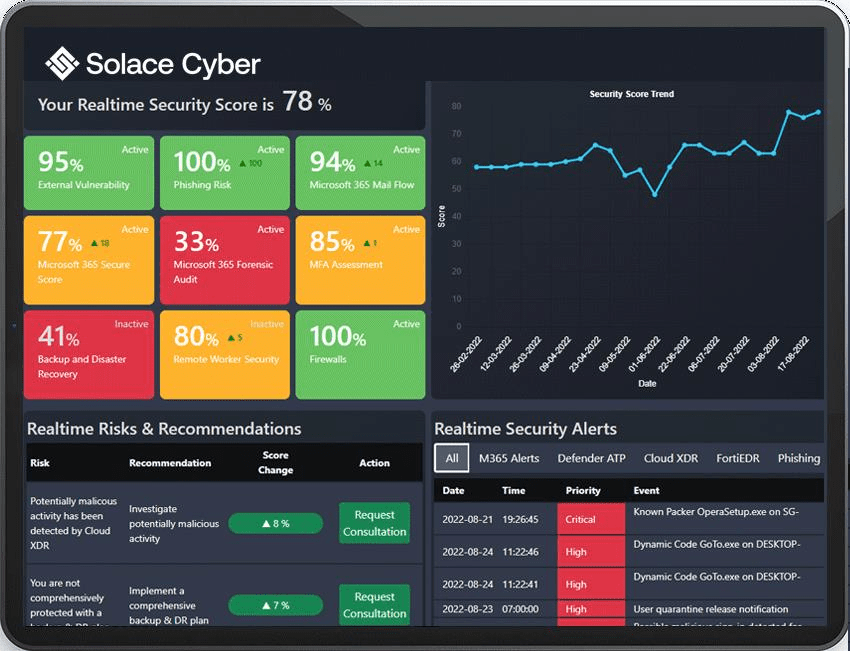The image size is (850, 651).
Task: Request Consultation for Cloud XDR risk
Action: pyautogui.click(x=375, y=523)
